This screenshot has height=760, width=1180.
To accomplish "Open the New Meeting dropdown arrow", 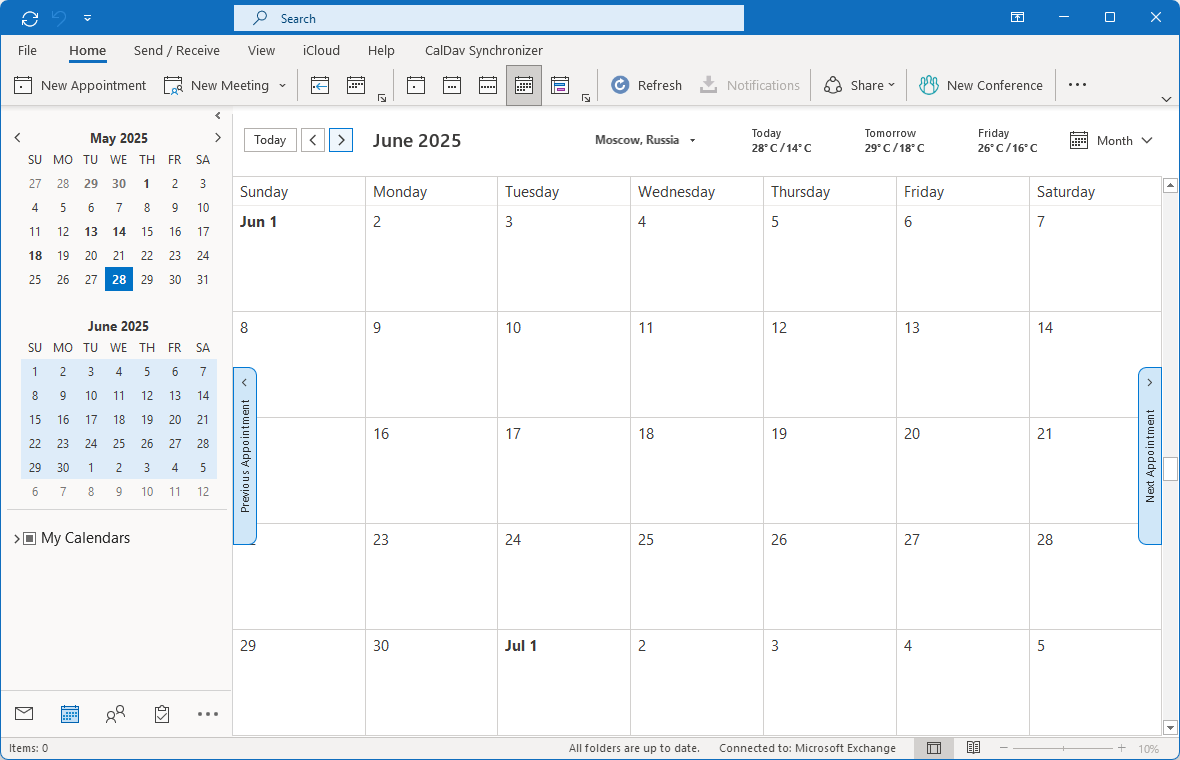I will [x=283, y=86].
